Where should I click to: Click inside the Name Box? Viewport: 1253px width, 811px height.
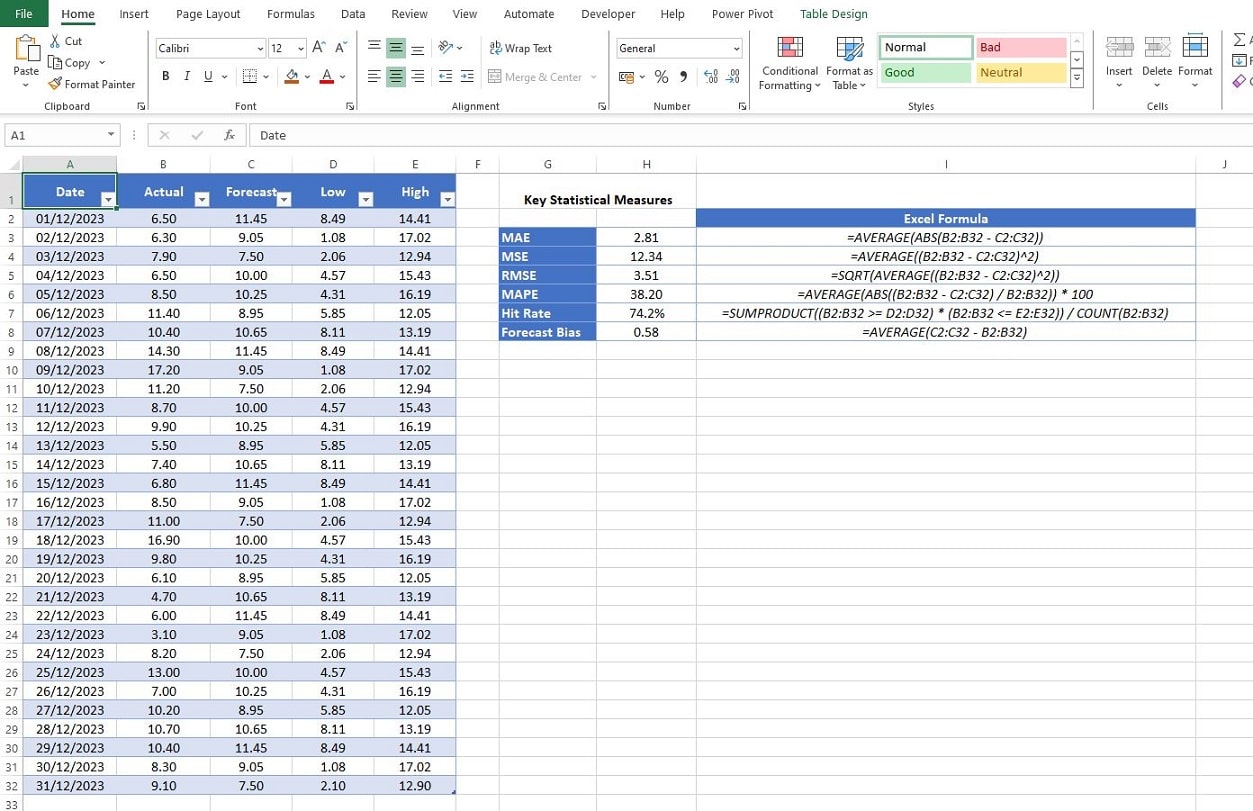(x=55, y=135)
